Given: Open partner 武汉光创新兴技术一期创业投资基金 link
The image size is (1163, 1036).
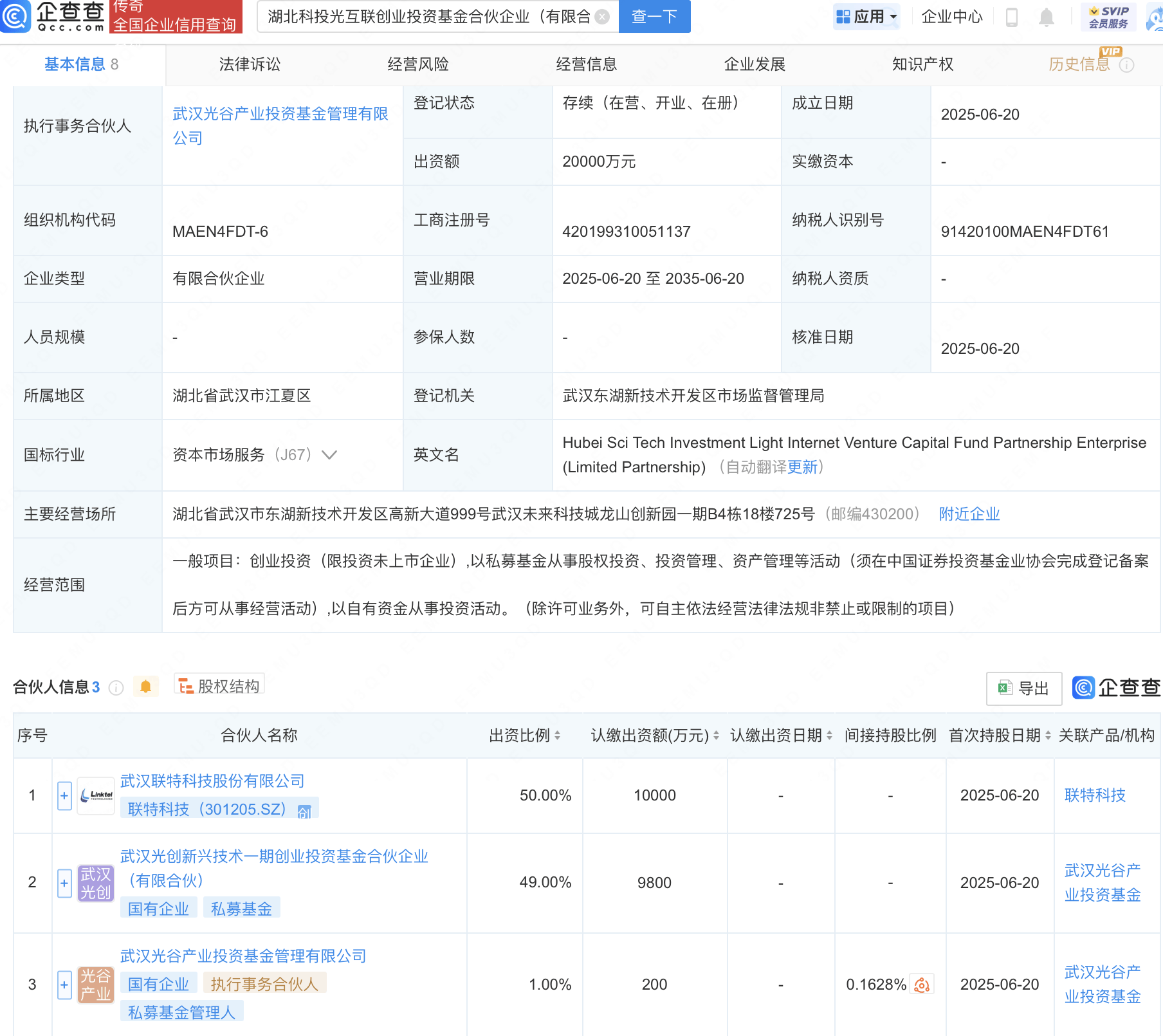Looking at the screenshot, I should [274, 868].
